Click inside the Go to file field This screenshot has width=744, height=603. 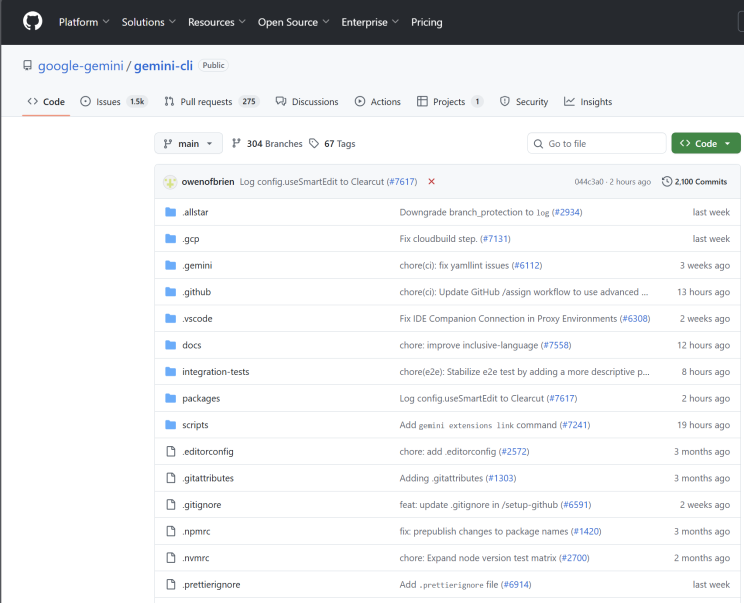(596, 143)
